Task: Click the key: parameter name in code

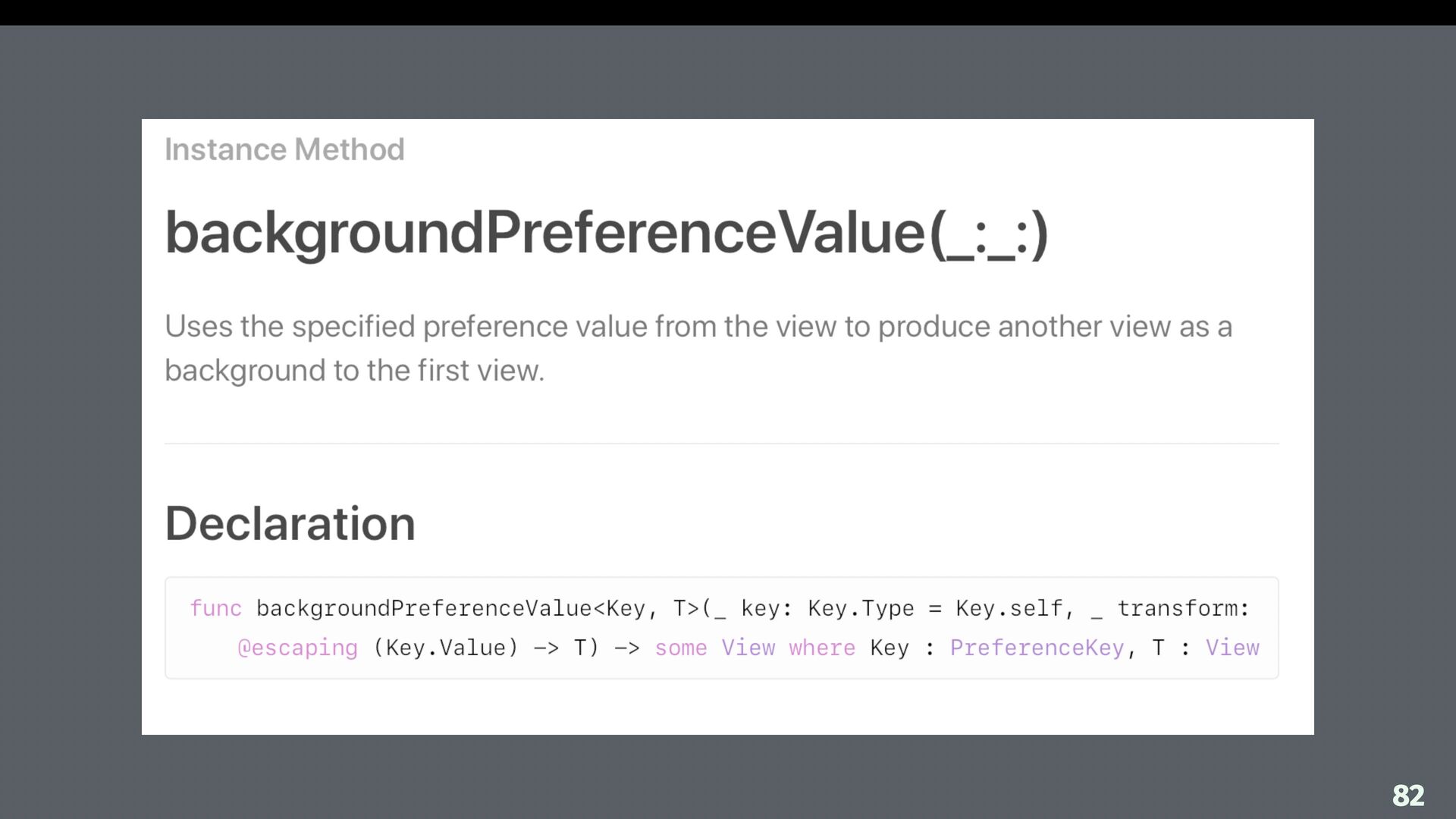Action: 766,608
